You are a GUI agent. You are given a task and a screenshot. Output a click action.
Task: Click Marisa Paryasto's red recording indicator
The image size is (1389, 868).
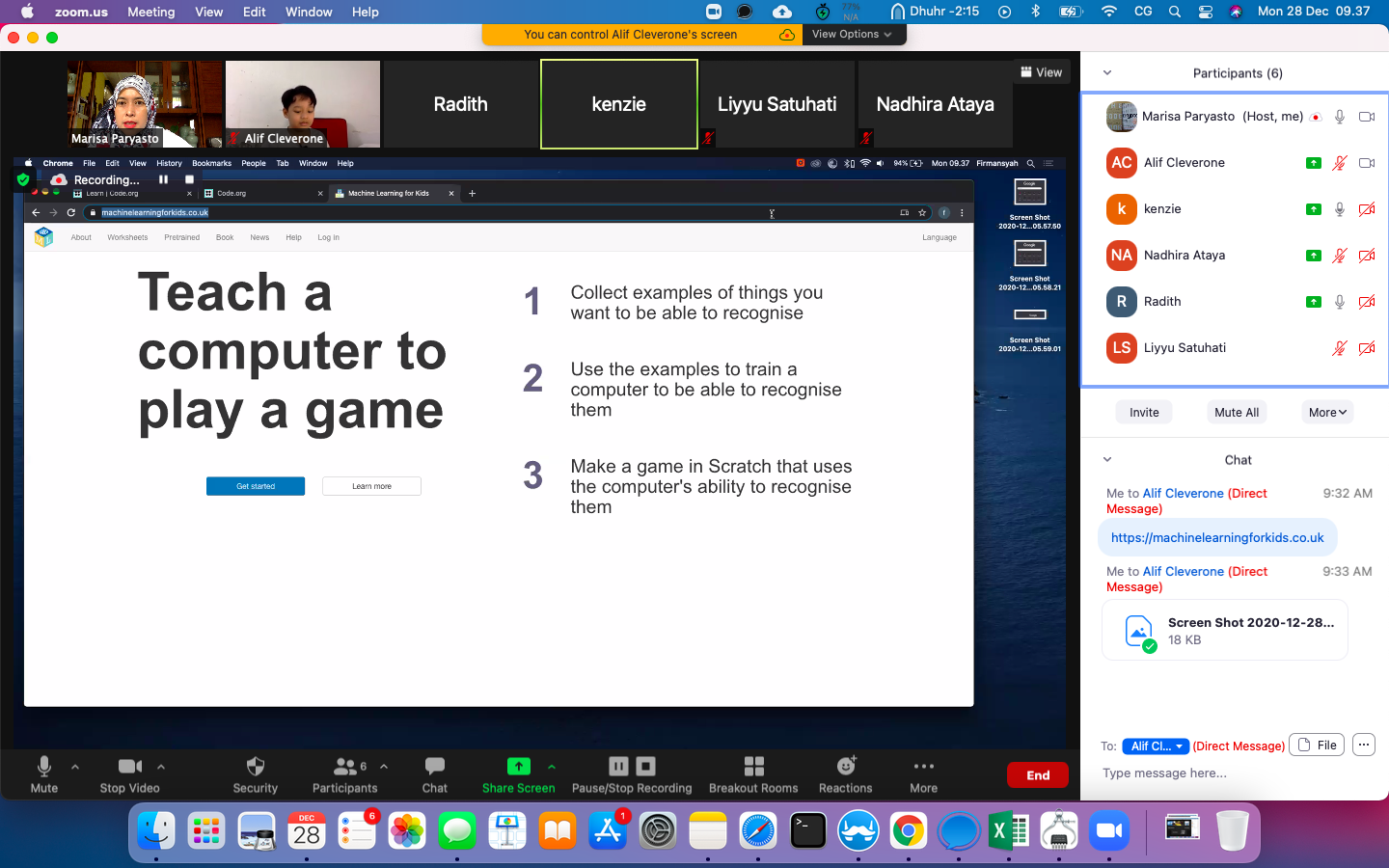pyautogui.click(x=1315, y=117)
